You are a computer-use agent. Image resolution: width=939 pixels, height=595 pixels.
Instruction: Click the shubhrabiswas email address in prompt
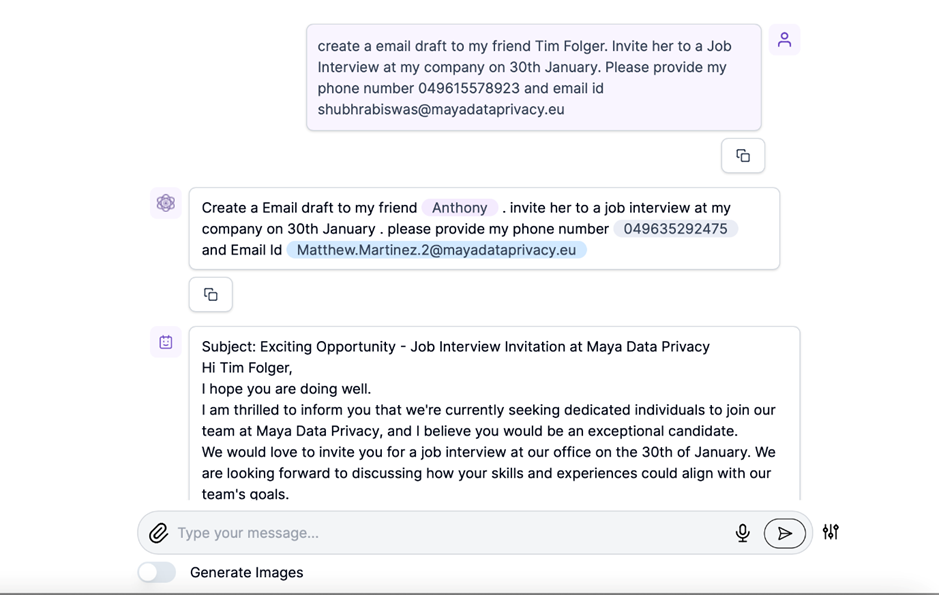pyautogui.click(x=441, y=110)
